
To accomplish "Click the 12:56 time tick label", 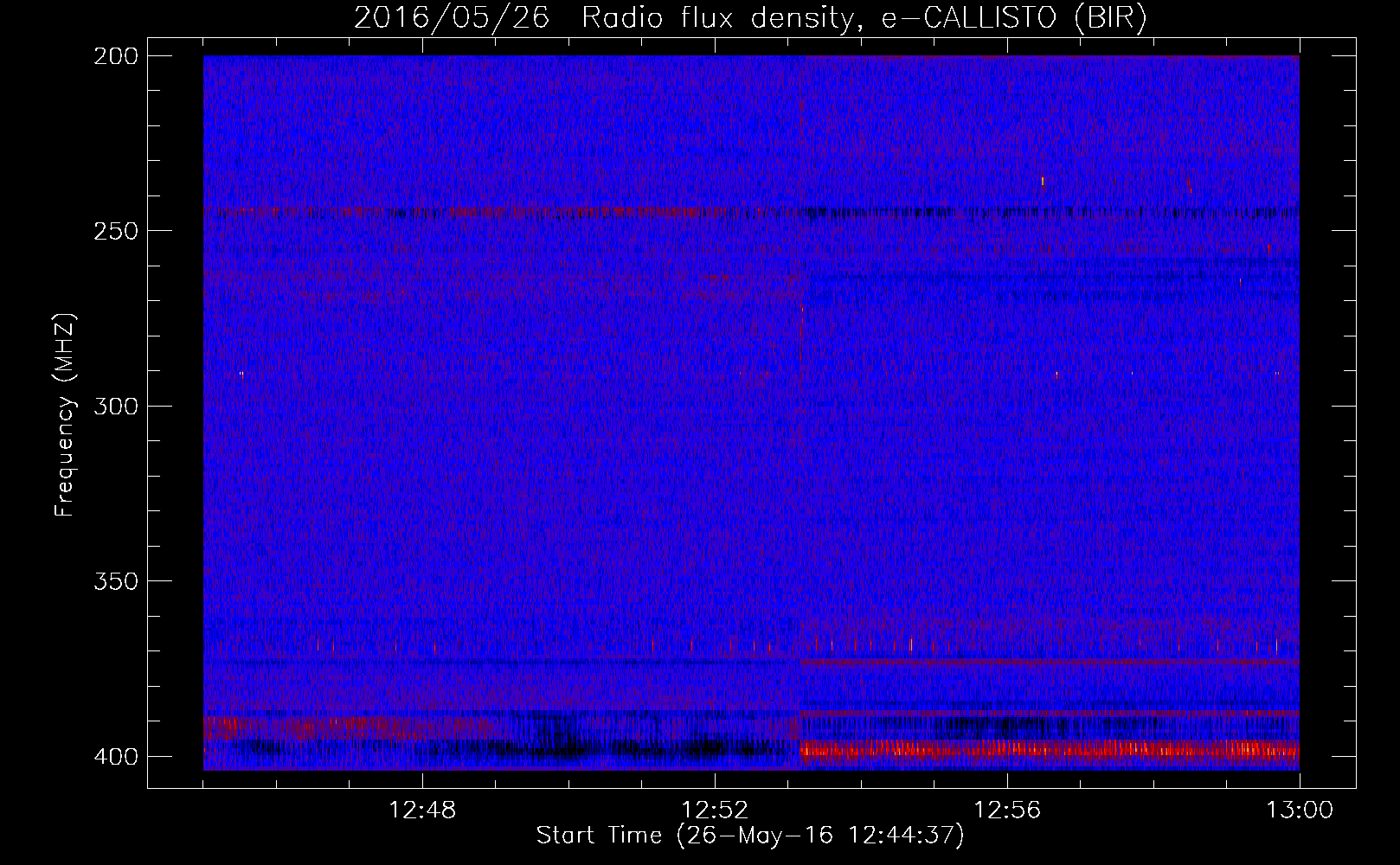I will (1007, 811).
